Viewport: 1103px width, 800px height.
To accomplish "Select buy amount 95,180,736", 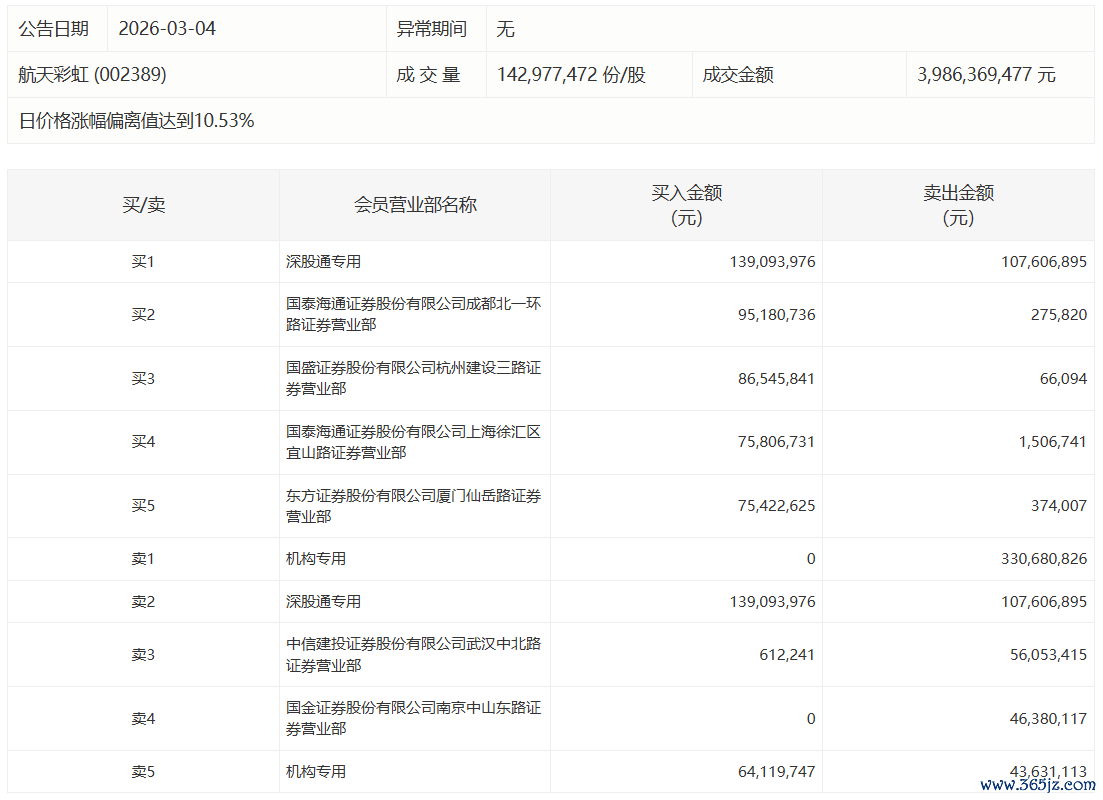I will (777, 315).
